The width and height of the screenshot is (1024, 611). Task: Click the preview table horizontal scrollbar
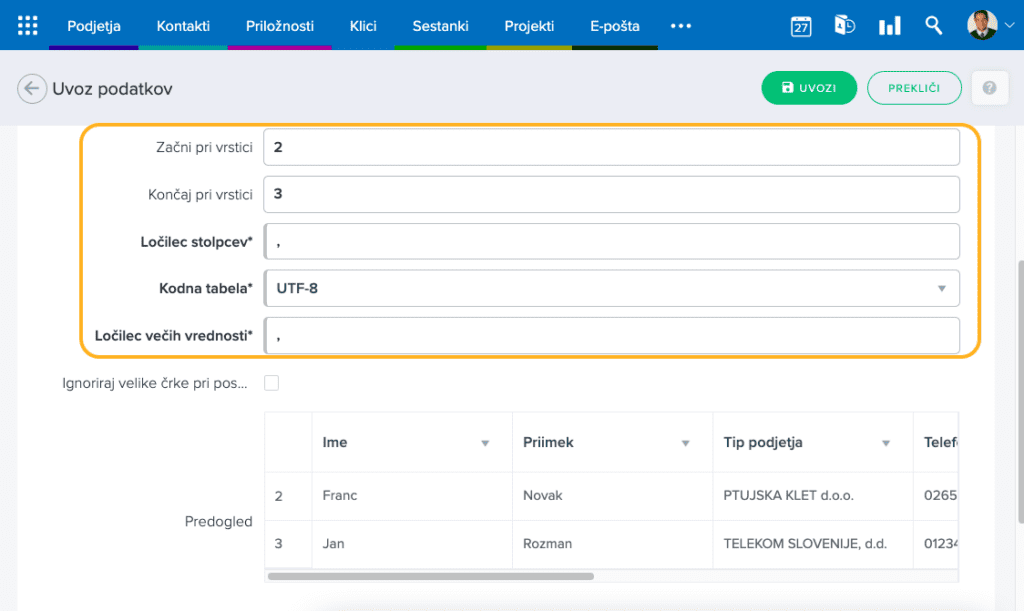[x=430, y=576]
